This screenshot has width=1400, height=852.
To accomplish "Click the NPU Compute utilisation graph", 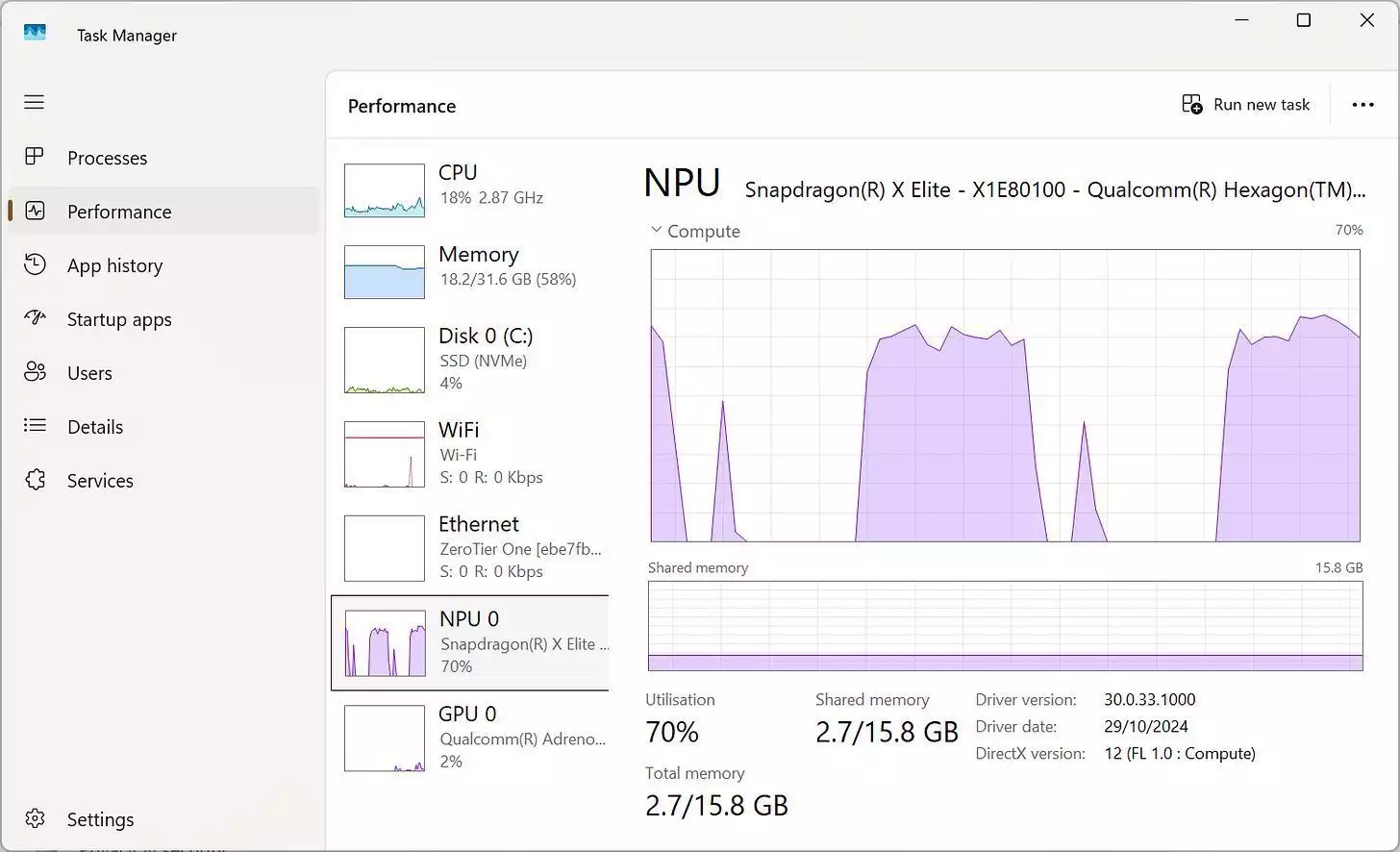I will tap(1005, 395).
